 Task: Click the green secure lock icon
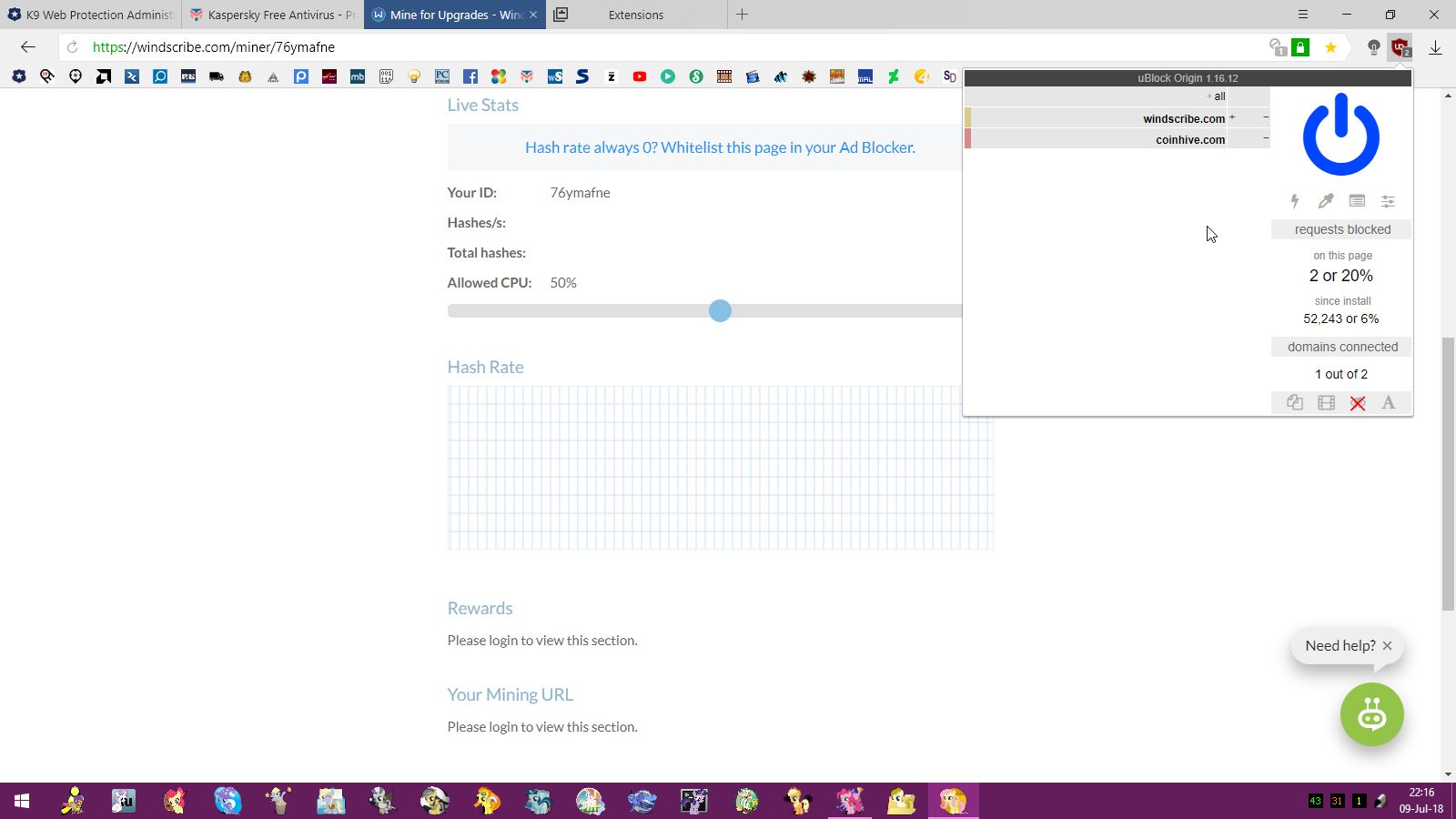click(x=1300, y=47)
